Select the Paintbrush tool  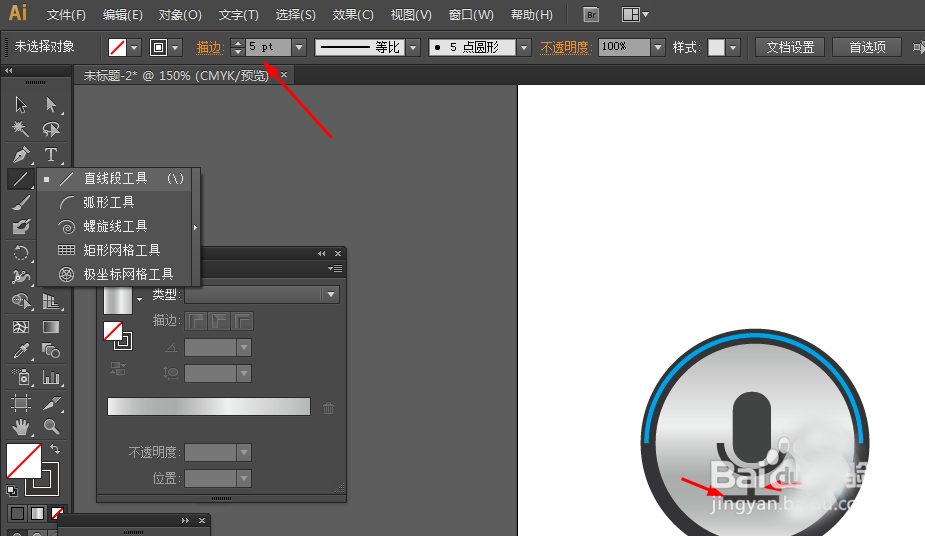21,203
